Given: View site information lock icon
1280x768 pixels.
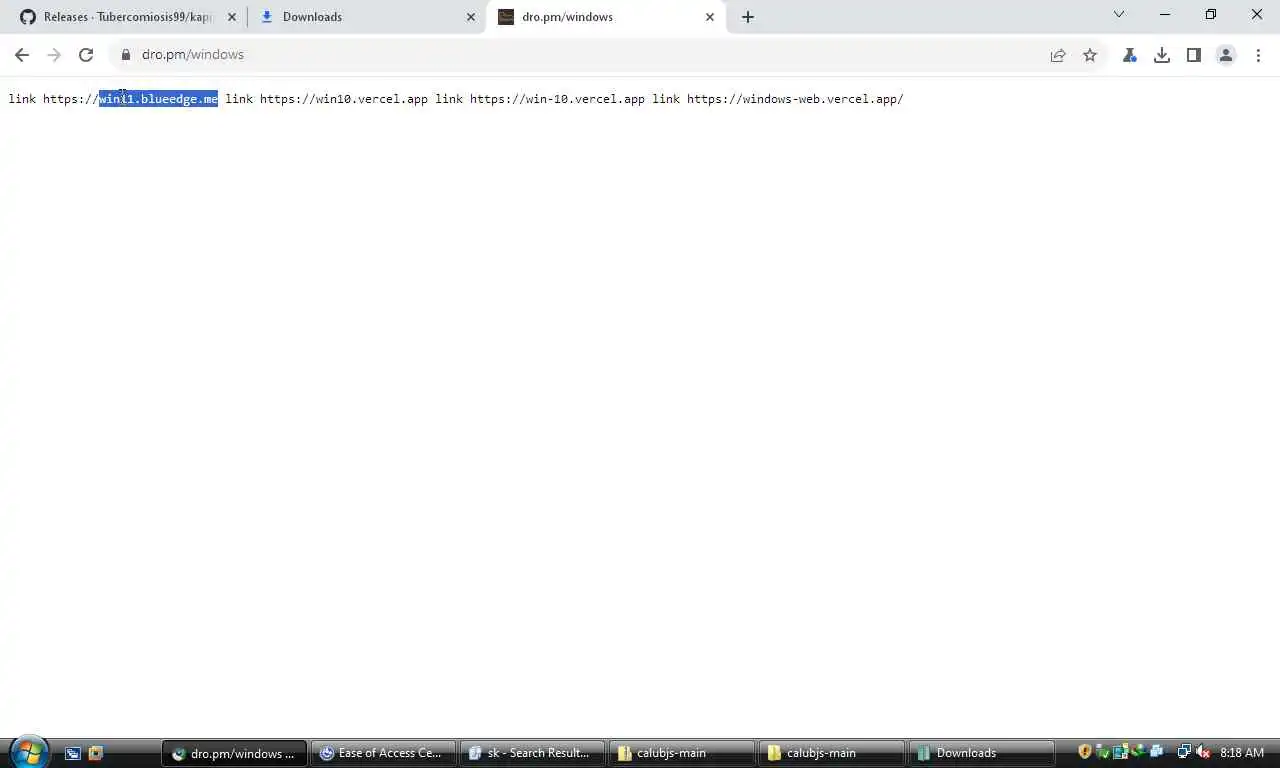Looking at the screenshot, I should 126,55.
